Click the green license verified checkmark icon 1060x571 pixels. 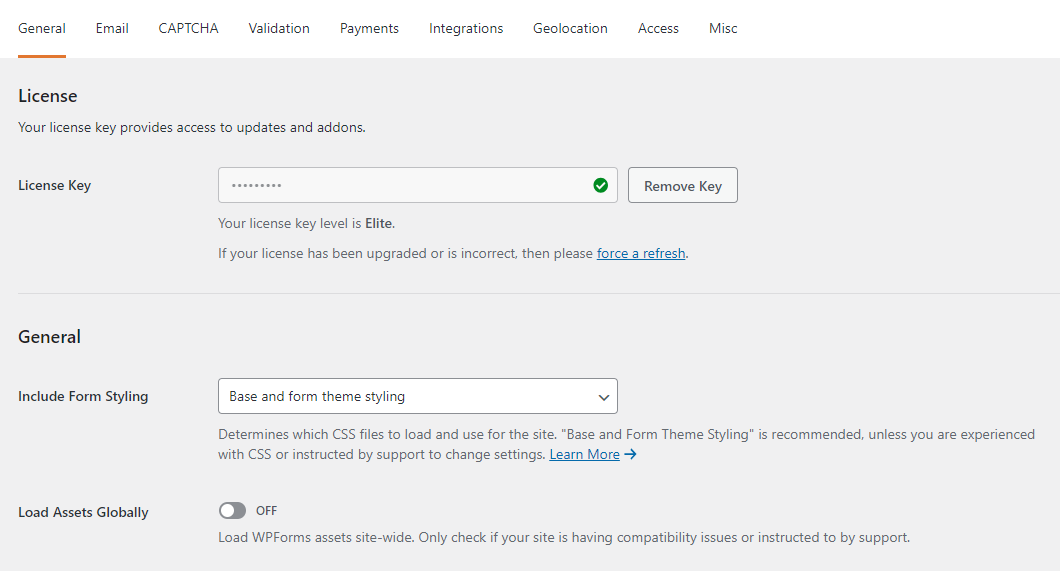coord(600,185)
